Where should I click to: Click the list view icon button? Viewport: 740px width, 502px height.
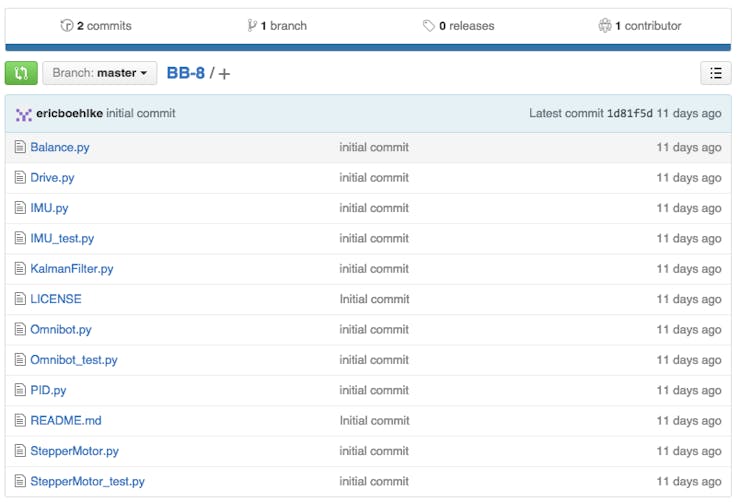[x=715, y=73]
